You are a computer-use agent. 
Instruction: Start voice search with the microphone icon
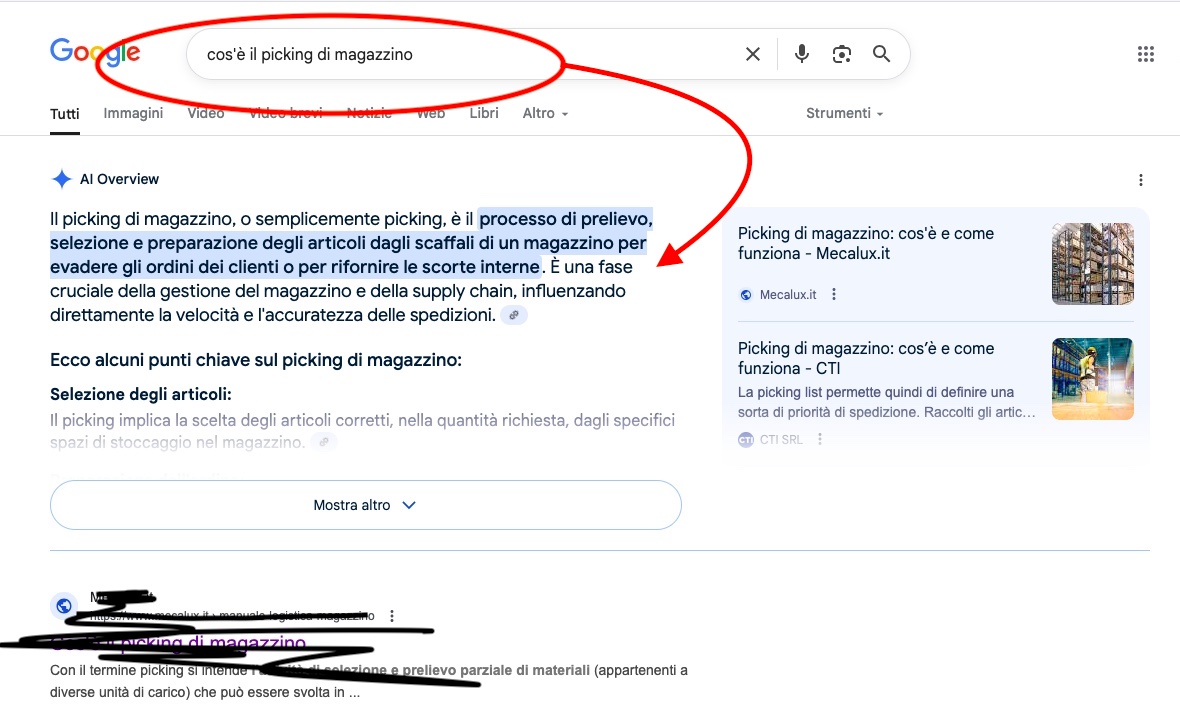801,54
